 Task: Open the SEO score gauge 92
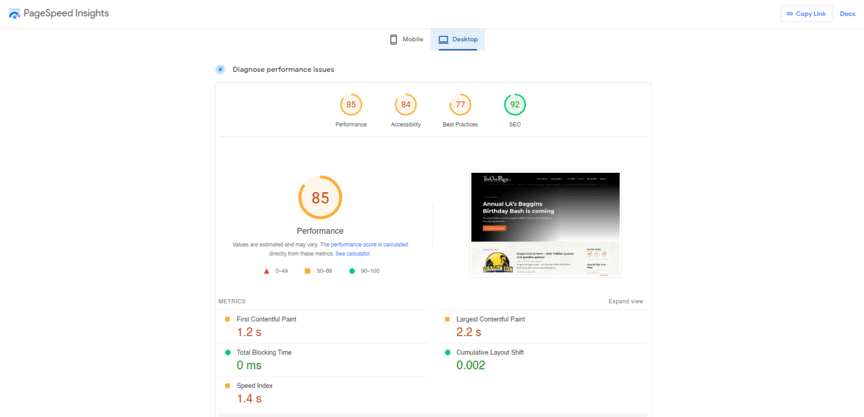pyautogui.click(x=515, y=105)
